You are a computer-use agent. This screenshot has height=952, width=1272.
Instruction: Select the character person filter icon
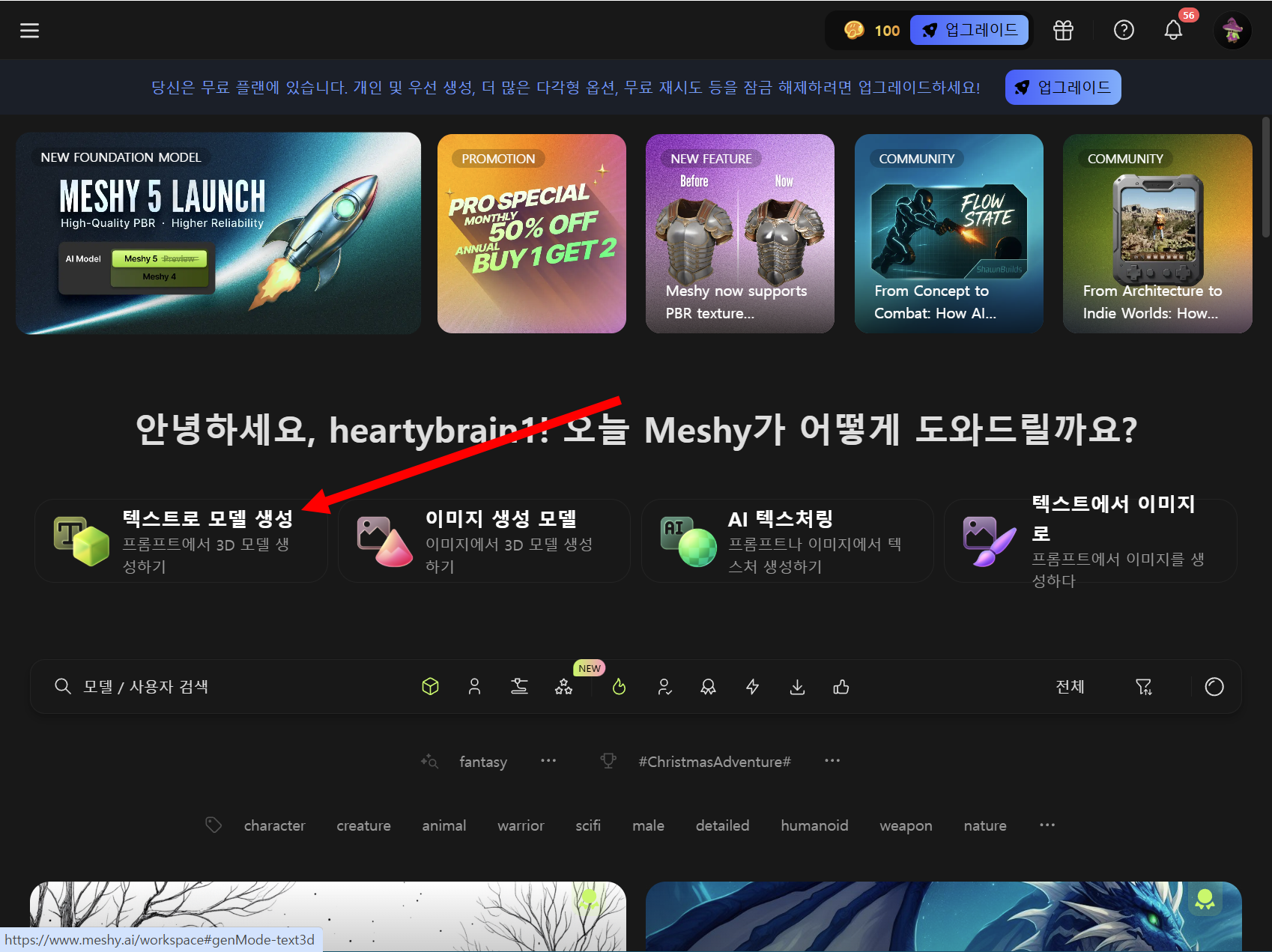[x=474, y=686]
